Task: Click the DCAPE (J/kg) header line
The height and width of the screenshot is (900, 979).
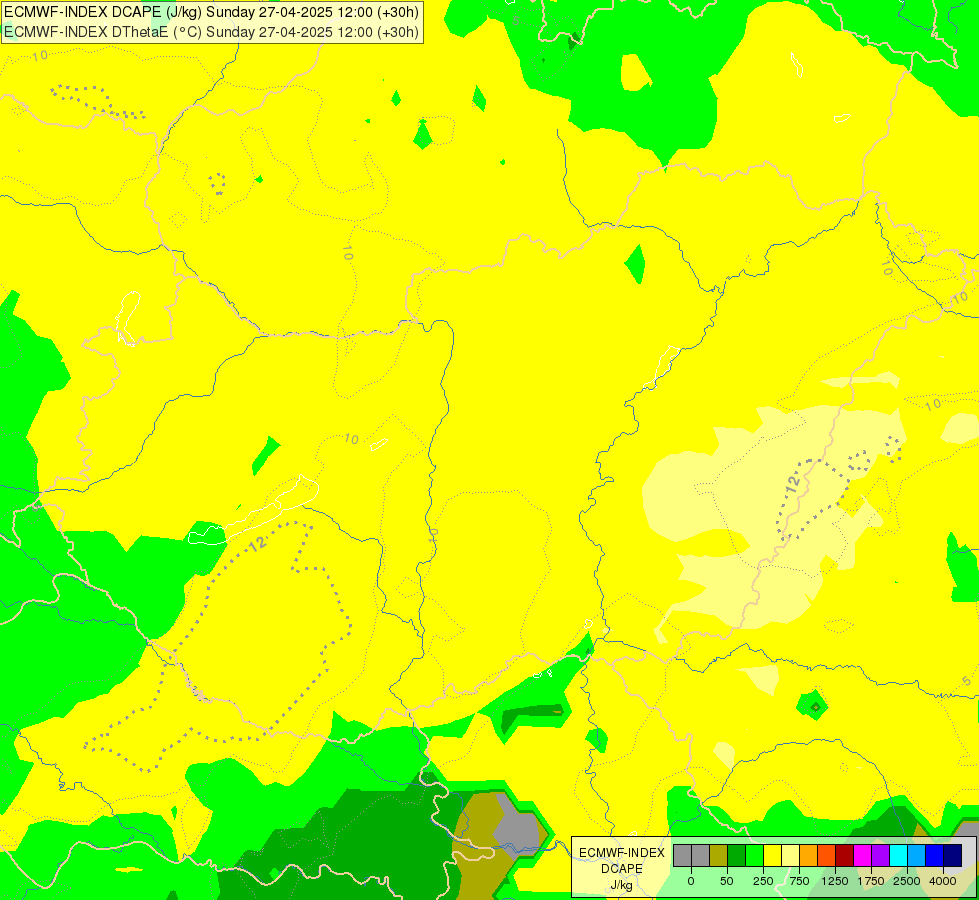Action: click(x=211, y=12)
